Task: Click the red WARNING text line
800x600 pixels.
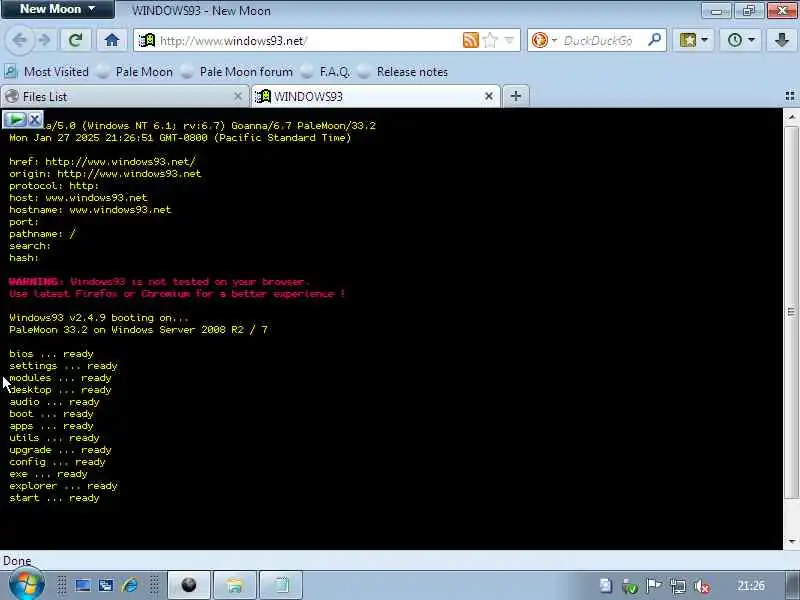Action: click(159, 281)
